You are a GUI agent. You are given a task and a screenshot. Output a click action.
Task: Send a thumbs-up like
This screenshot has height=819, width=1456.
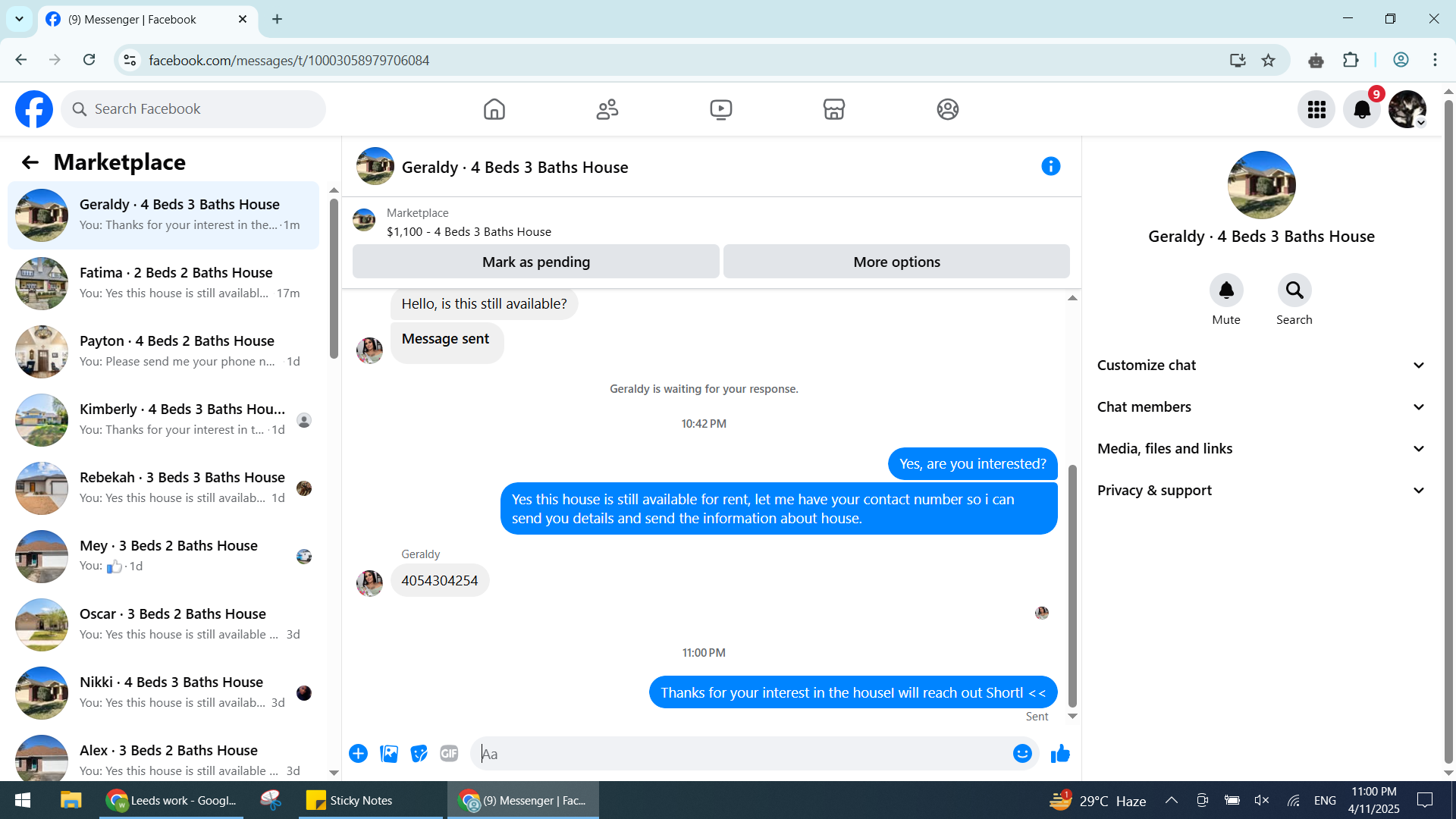point(1060,753)
